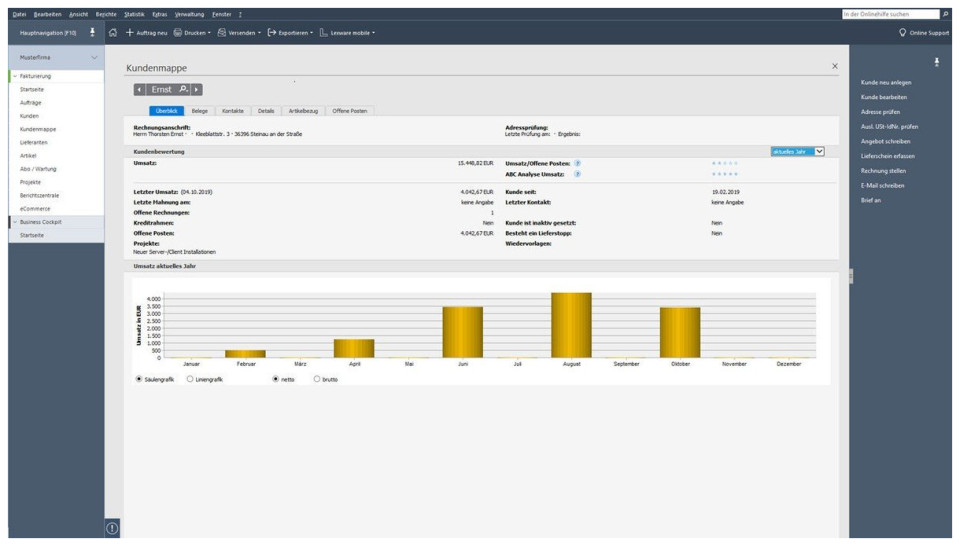This screenshot has height=546, width=960.
Task: Click help icon next to Umsatz/Offene Posten
Action: pos(578,163)
